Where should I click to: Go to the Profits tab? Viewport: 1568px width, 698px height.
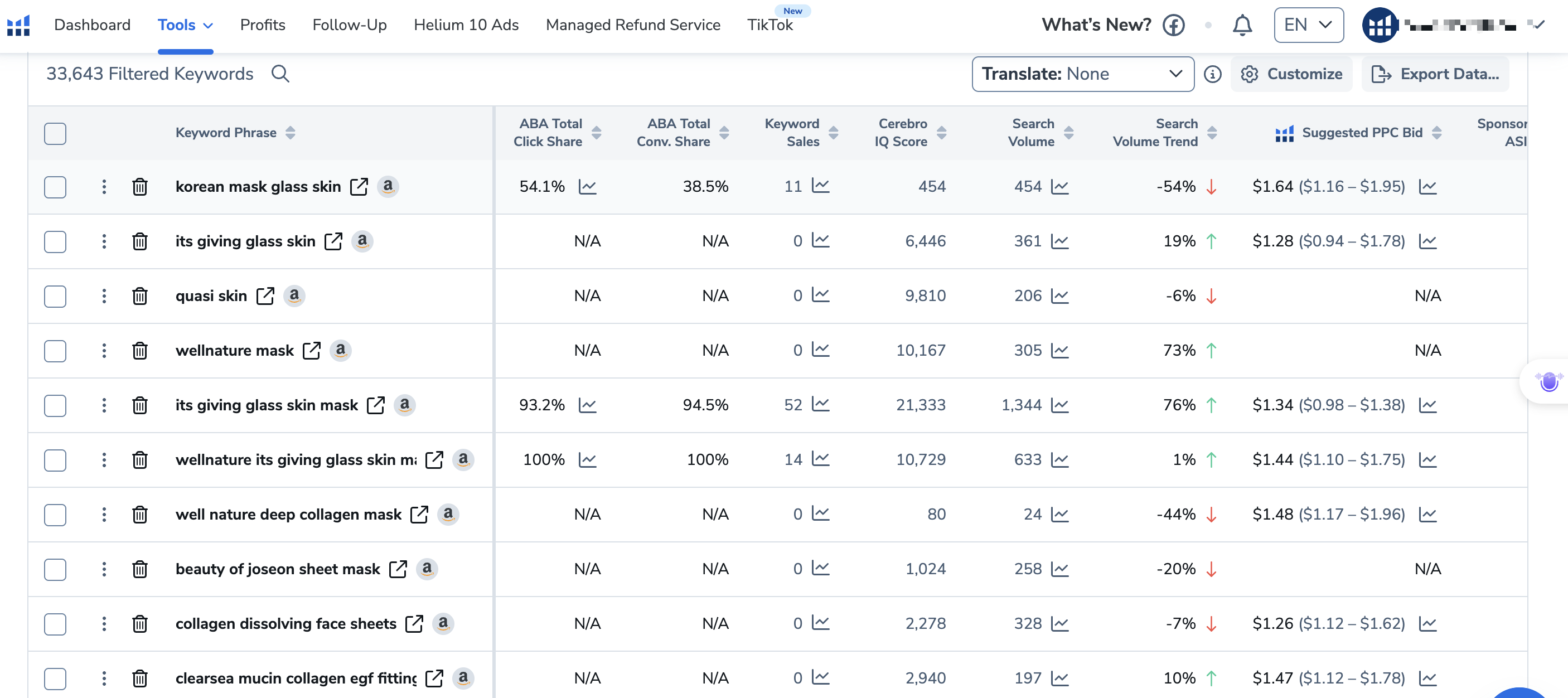click(x=262, y=25)
